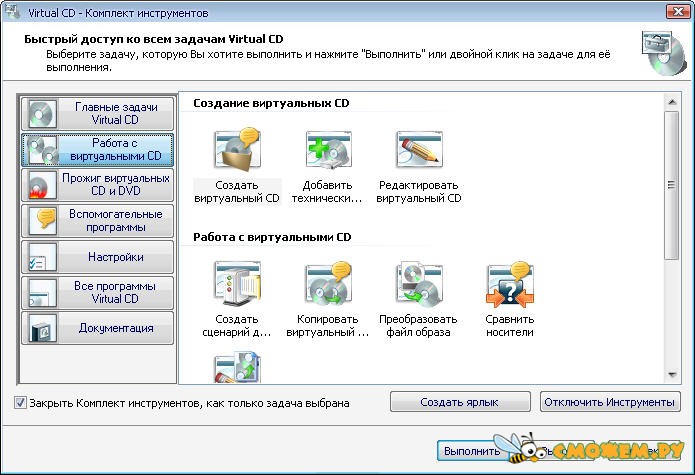Screen dimensions: 695x475
Task: Click the Отключить Инструменты button
Action: [x=610, y=402]
